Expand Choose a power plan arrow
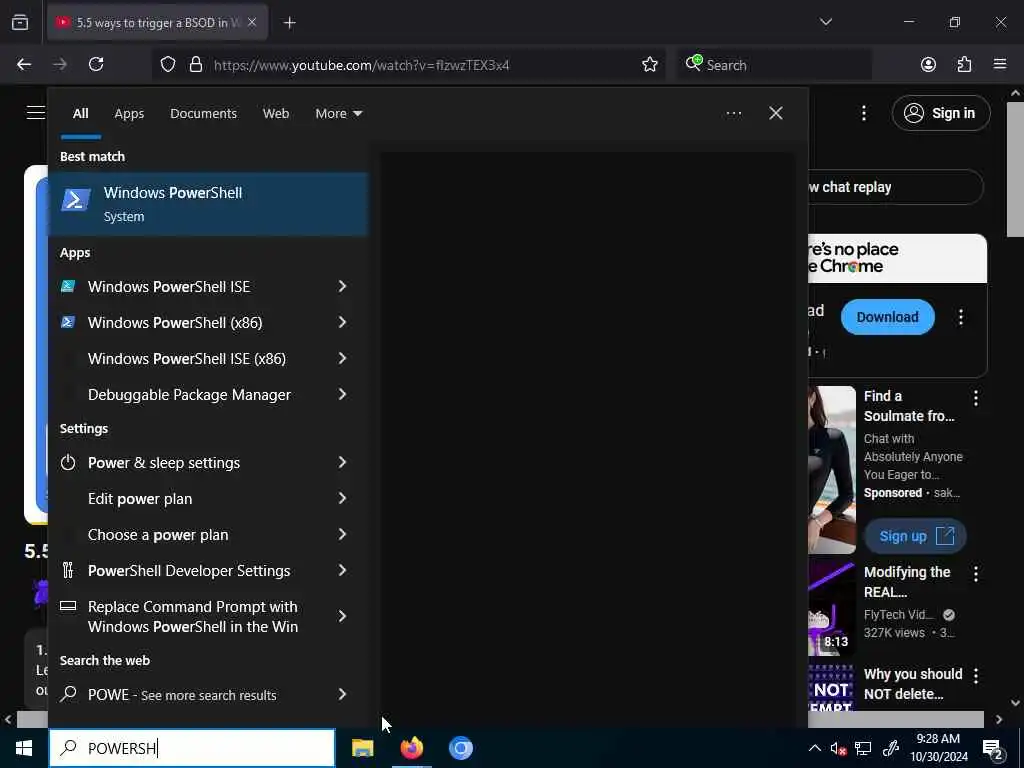This screenshot has width=1024, height=768. tap(342, 534)
